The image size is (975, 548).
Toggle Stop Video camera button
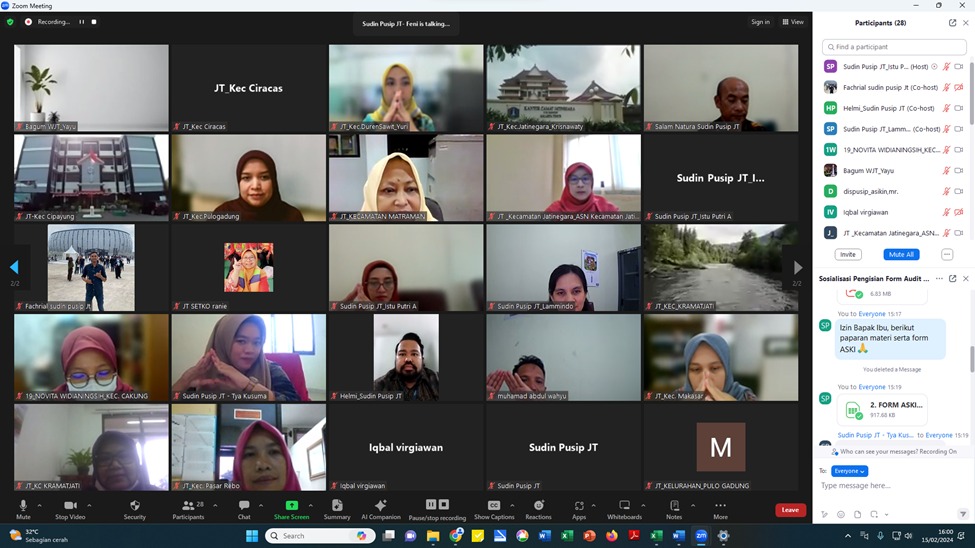pos(69,506)
